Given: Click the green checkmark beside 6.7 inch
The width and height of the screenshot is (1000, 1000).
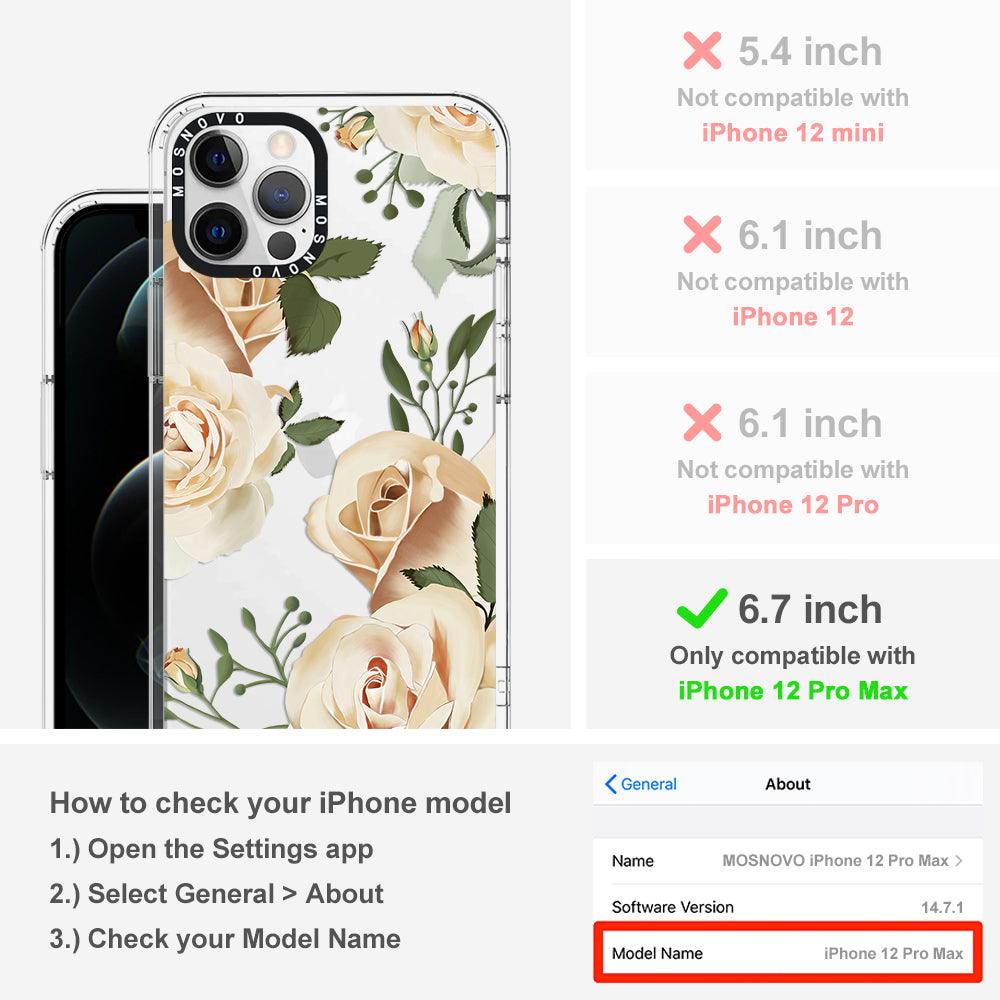Looking at the screenshot, I should [702, 608].
